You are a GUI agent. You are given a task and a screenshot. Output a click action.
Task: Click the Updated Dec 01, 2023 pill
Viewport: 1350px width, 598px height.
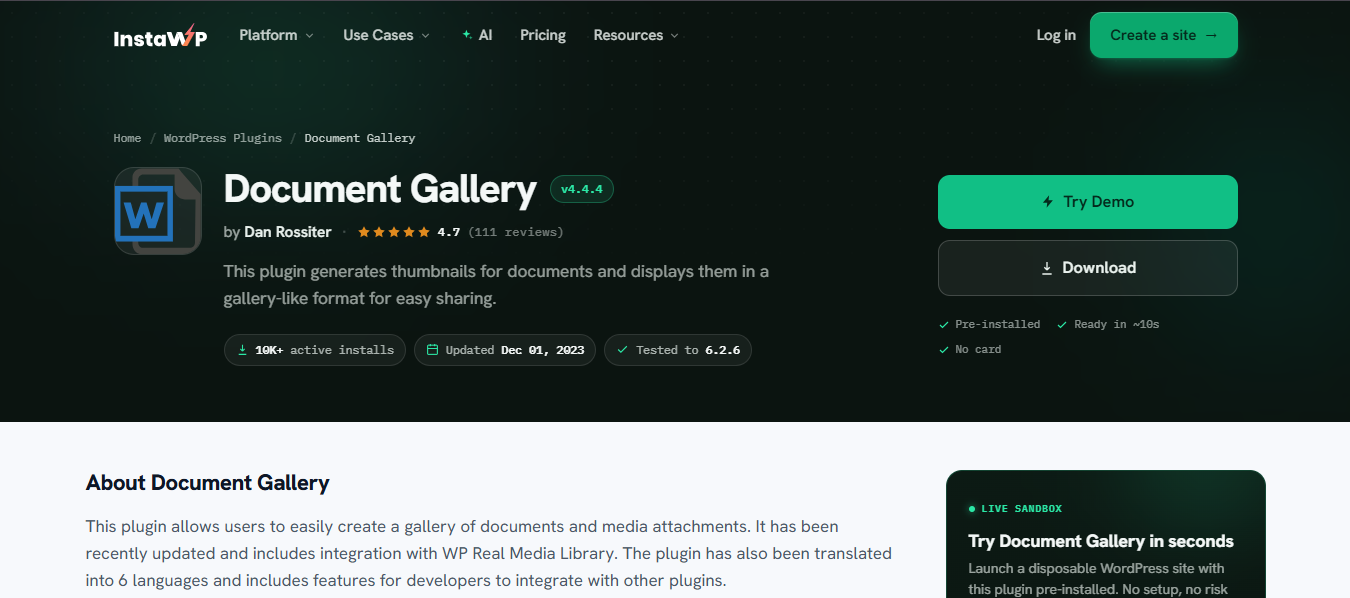click(x=505, y=350)
